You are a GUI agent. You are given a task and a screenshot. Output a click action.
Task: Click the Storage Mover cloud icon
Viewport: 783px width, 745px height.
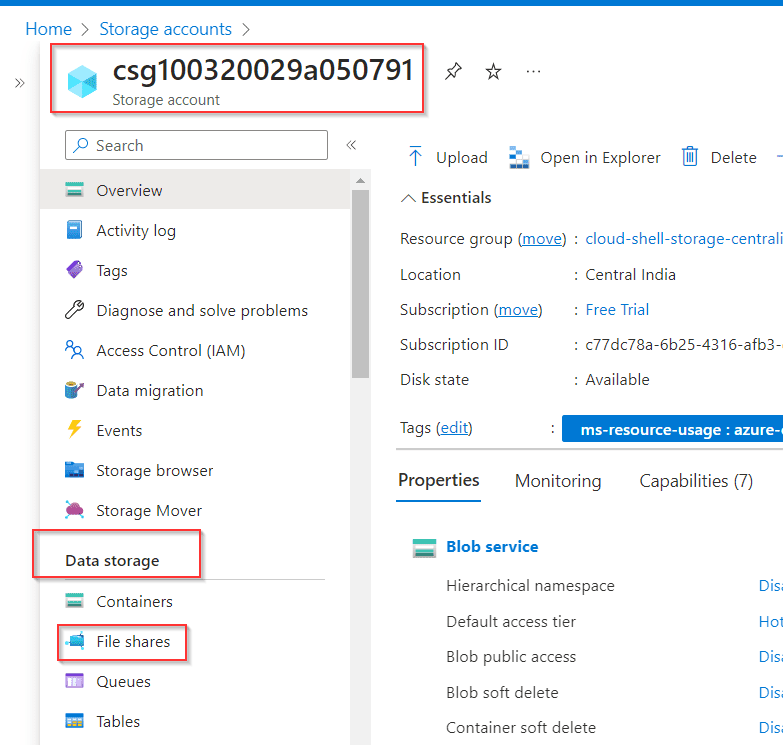pyautogui.click(x=74, y=510)
